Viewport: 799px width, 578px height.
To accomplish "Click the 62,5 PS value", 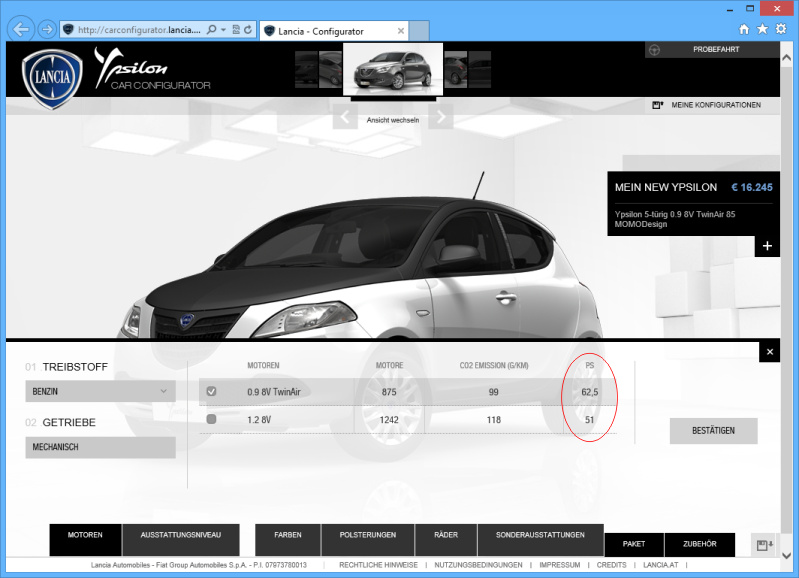I will (x=590, y=392).
